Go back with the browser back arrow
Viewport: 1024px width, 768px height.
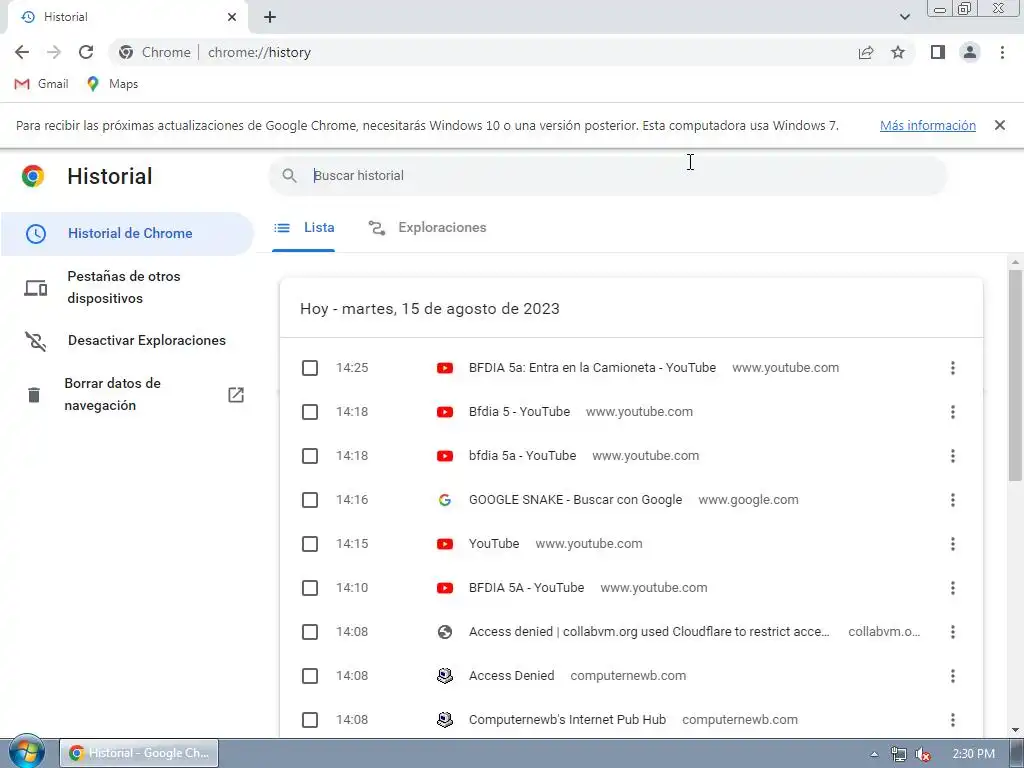(x=22, y=52)
